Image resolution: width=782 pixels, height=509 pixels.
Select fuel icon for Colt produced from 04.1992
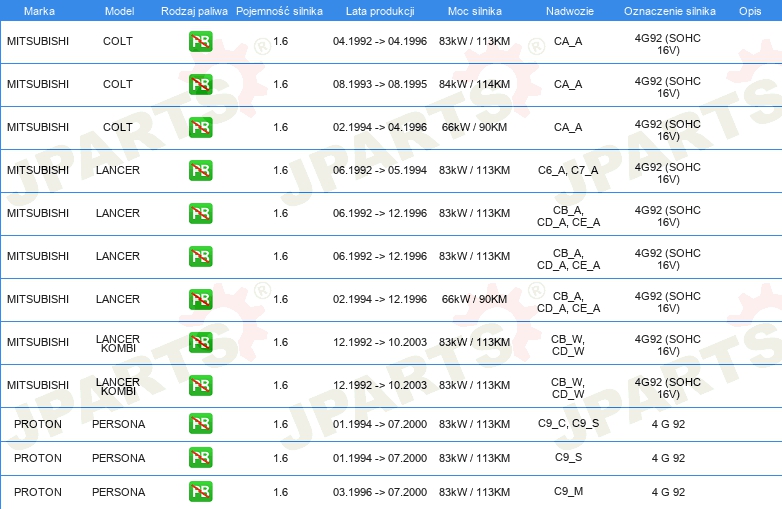(200, 42)
